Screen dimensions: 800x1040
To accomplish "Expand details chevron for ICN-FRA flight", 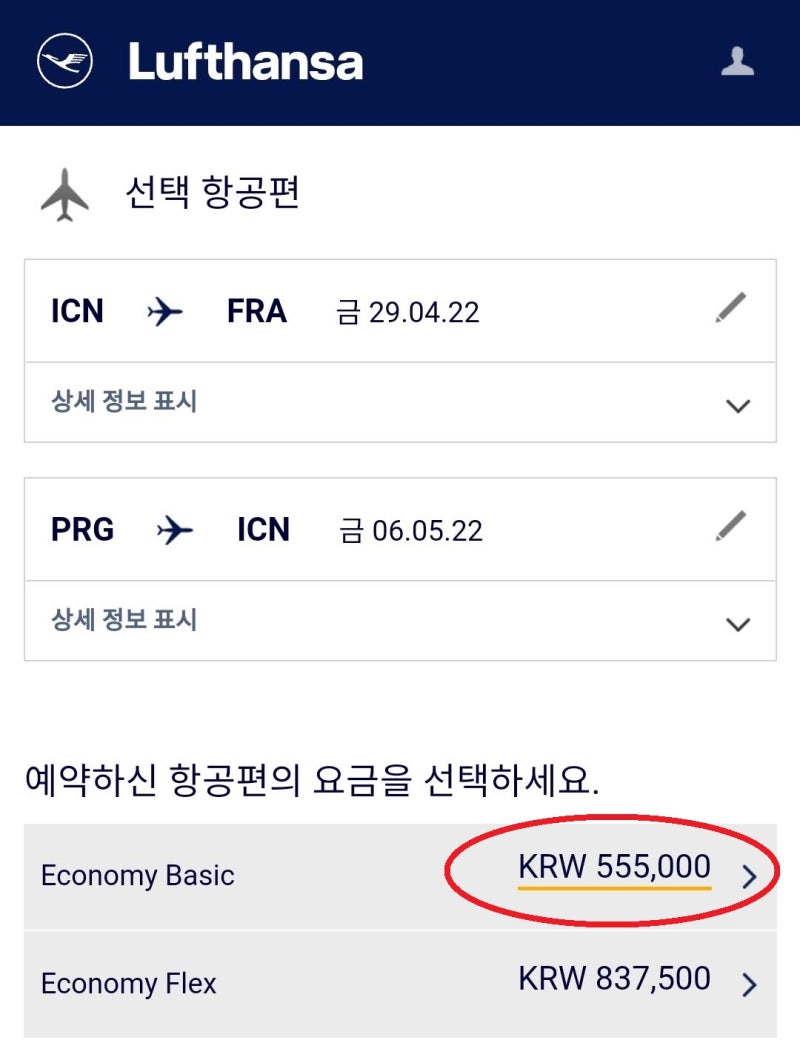I will 738,405.
